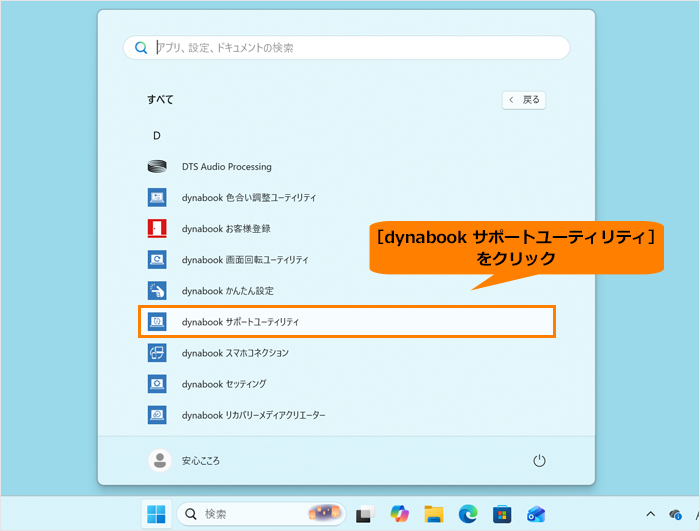Open File Explorer from taskbar
The width and height of the screenshot is (700, 531).
click(x=433, y=514)
